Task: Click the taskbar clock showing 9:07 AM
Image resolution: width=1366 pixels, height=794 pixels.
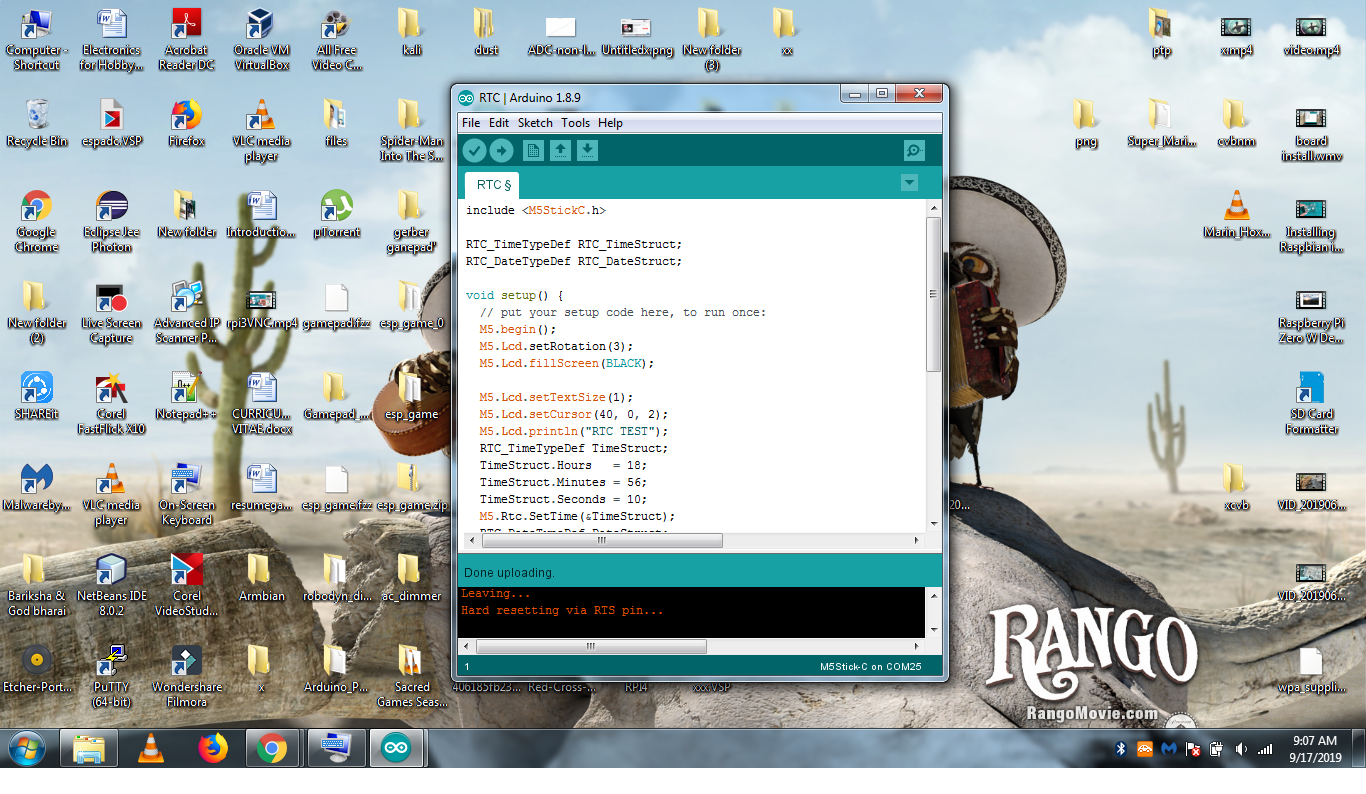Action: pos(1315,748)
